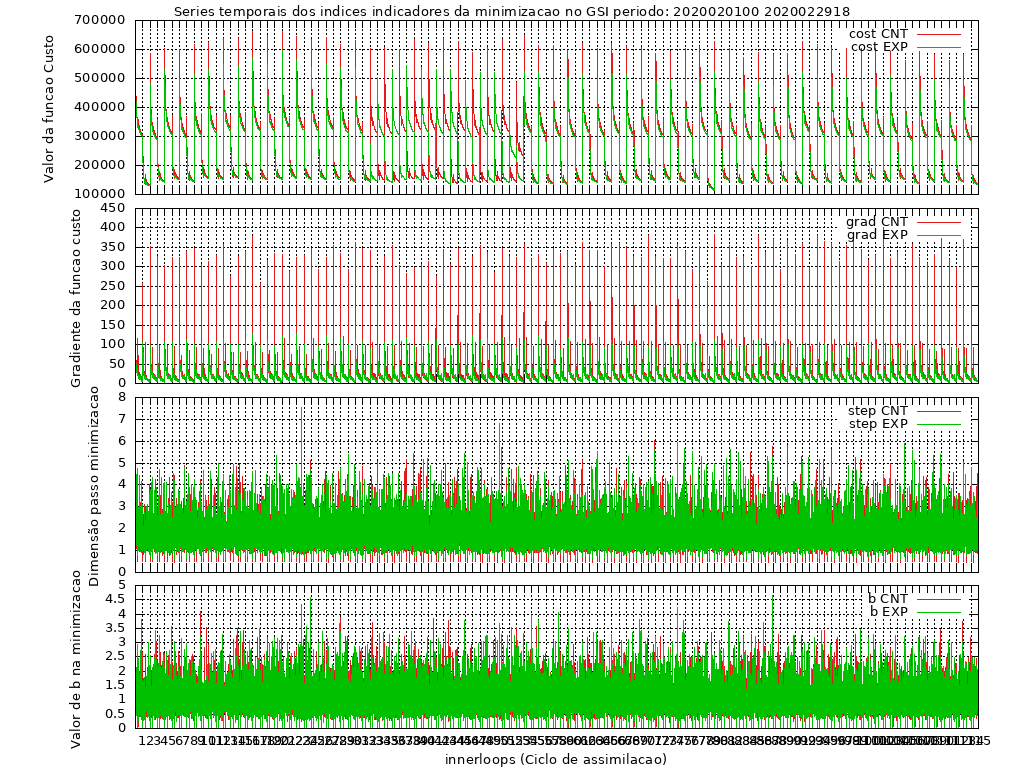Screen dimensions: 1024x768
Task: Click the y-axis label 'Valor de b na minimizacao'
Action: 76,658
